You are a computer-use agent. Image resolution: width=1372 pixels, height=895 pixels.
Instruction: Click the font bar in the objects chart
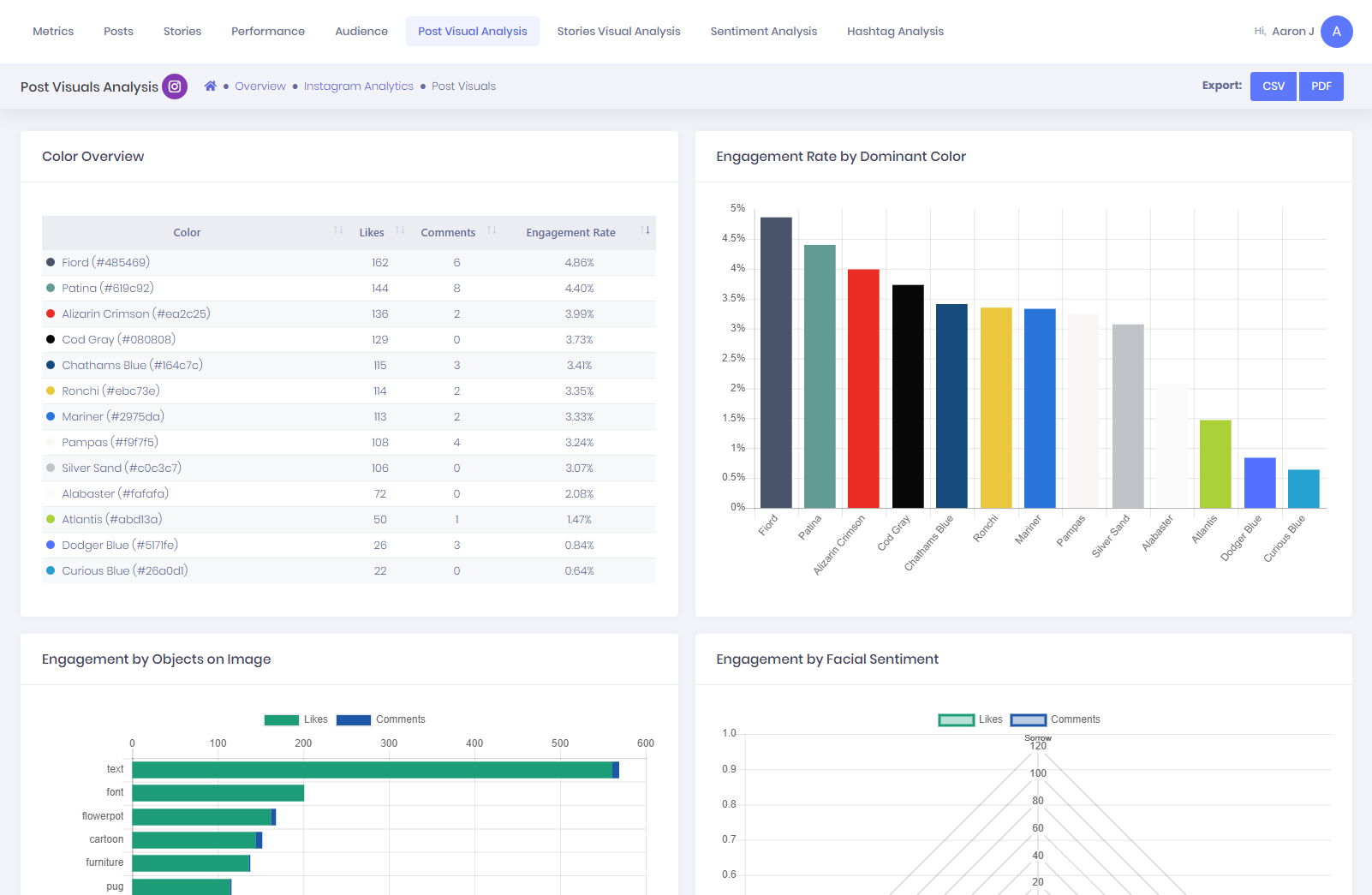(x=218, y=793)
